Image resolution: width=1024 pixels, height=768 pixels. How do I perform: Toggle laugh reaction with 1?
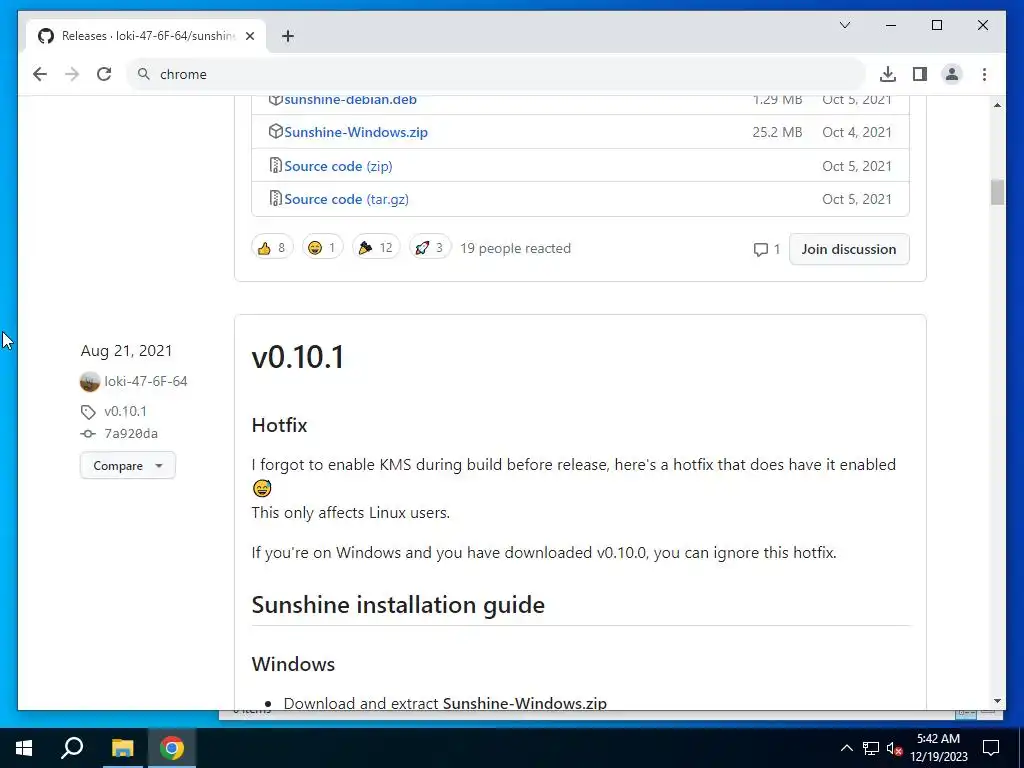coord(323,248)
